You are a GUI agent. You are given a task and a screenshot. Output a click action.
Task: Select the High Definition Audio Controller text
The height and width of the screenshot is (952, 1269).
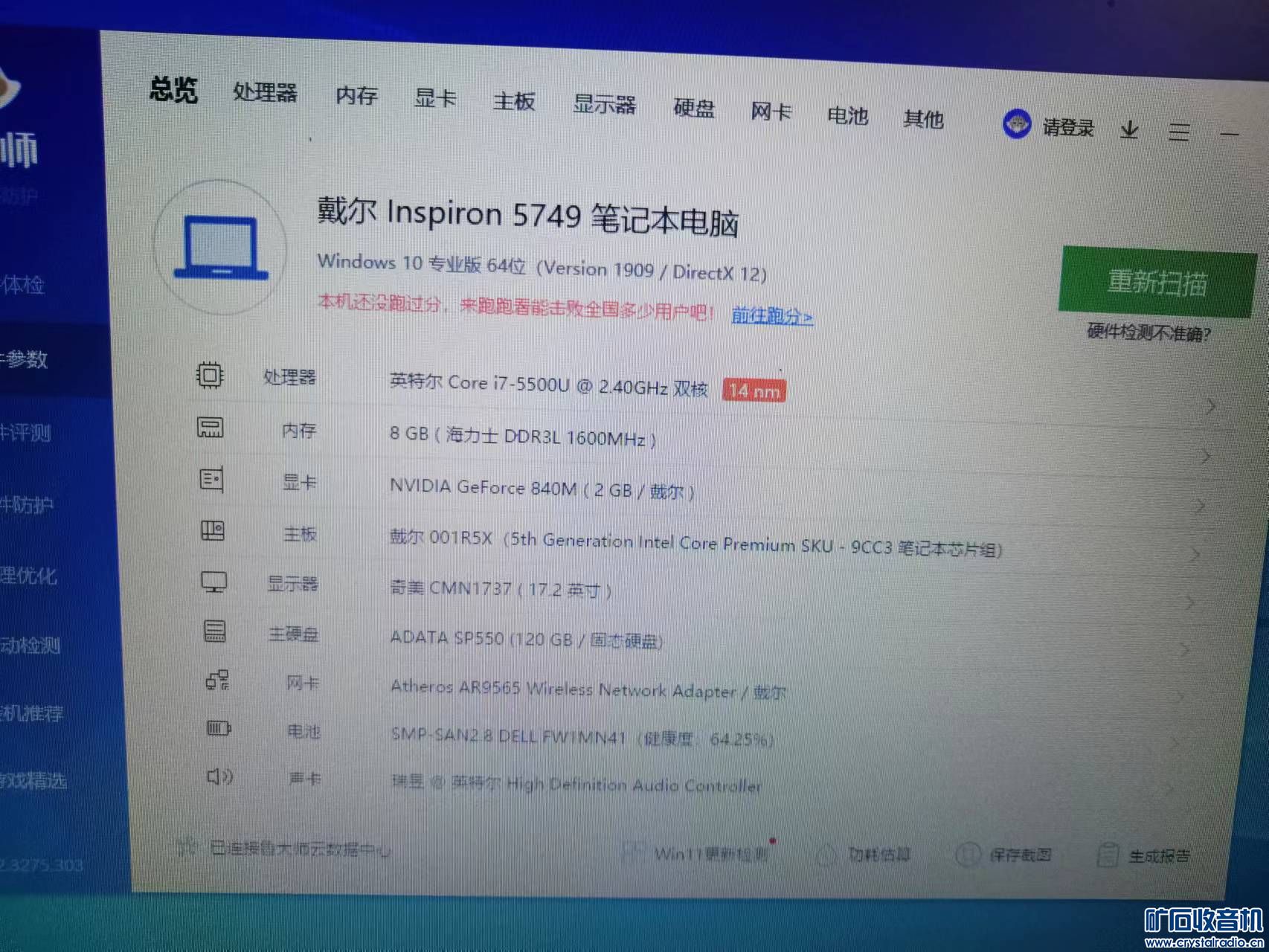576,783
